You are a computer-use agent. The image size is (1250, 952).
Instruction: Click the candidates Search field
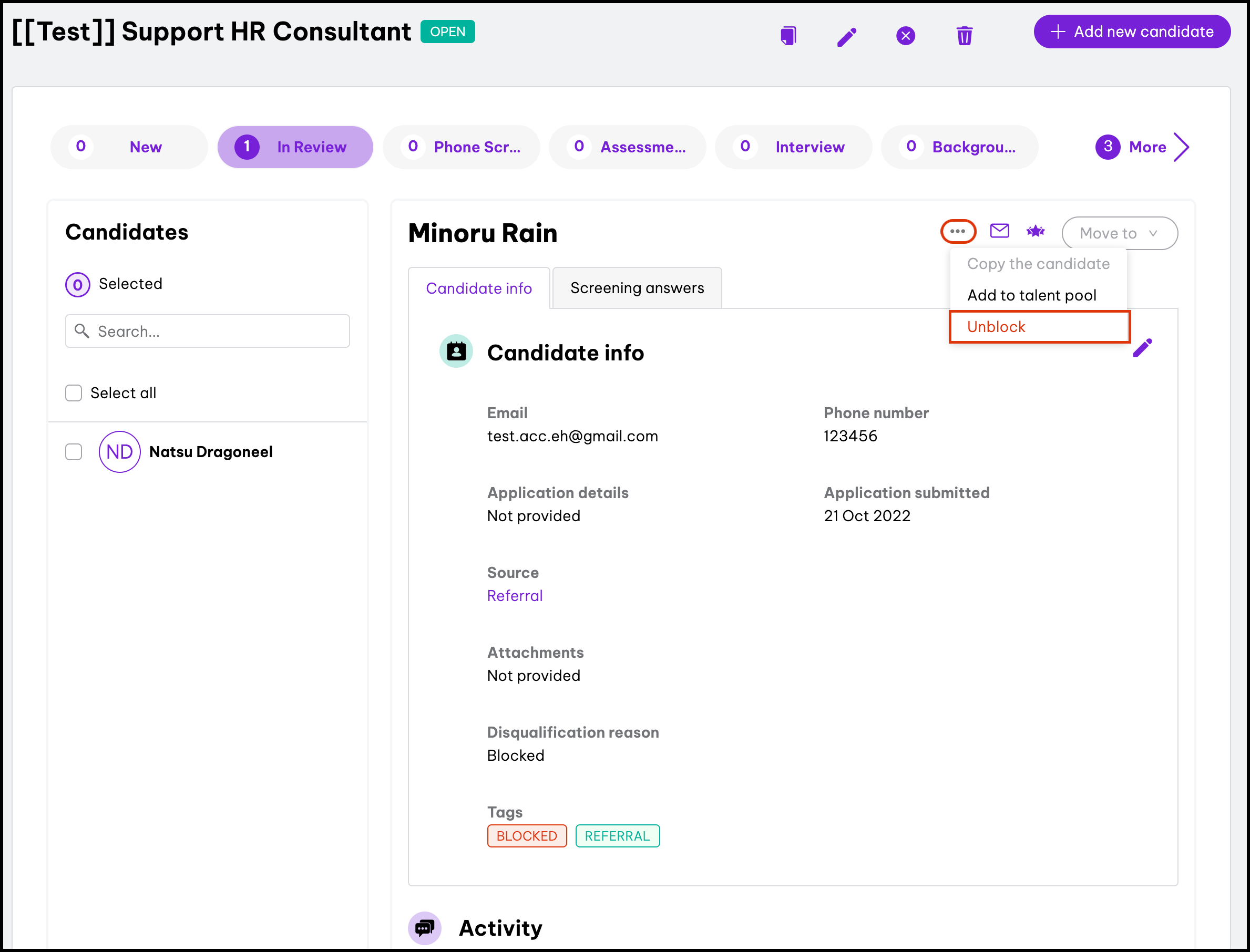(208, 331)
